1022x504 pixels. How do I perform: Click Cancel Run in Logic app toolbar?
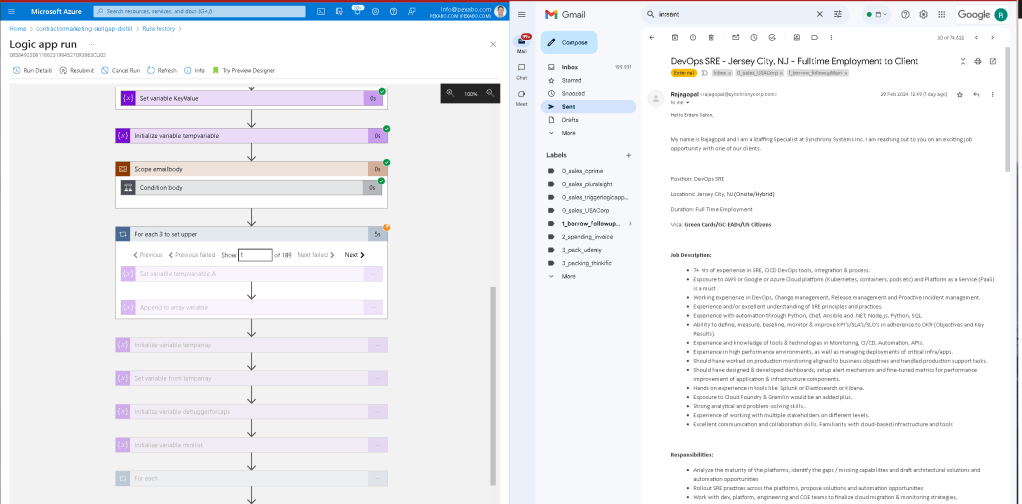point(121,70)
